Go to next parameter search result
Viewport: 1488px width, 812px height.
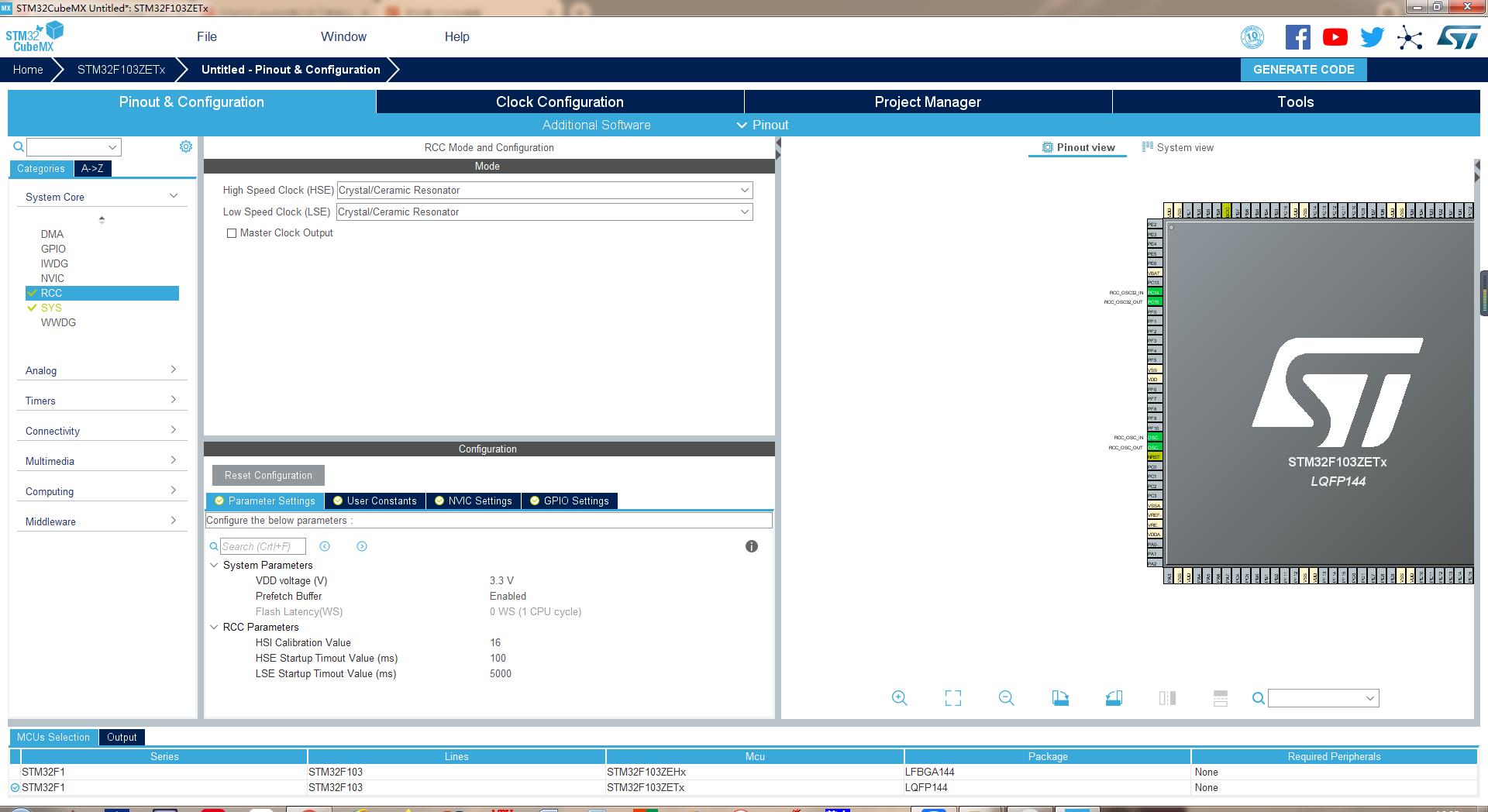tap(362, 546)
